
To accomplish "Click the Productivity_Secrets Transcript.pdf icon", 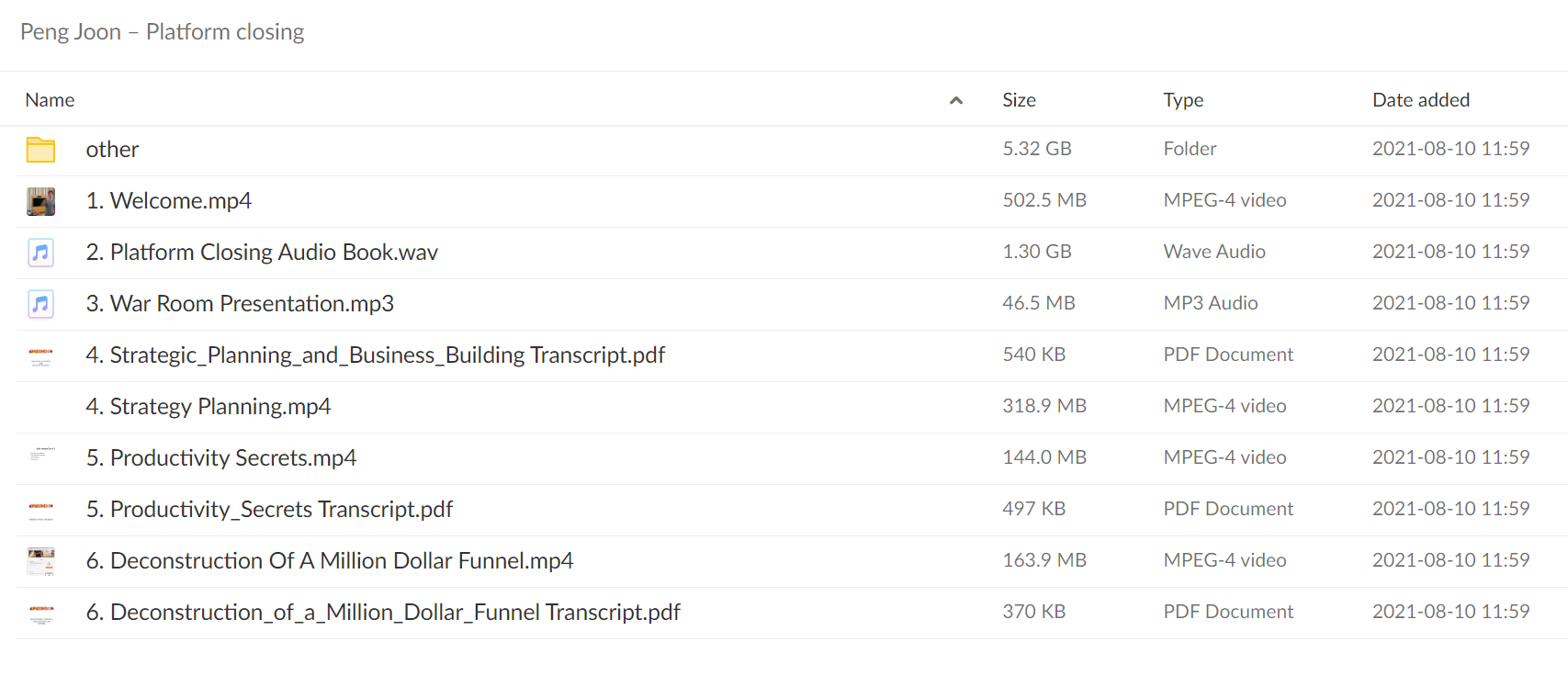I will coord(40,510).
